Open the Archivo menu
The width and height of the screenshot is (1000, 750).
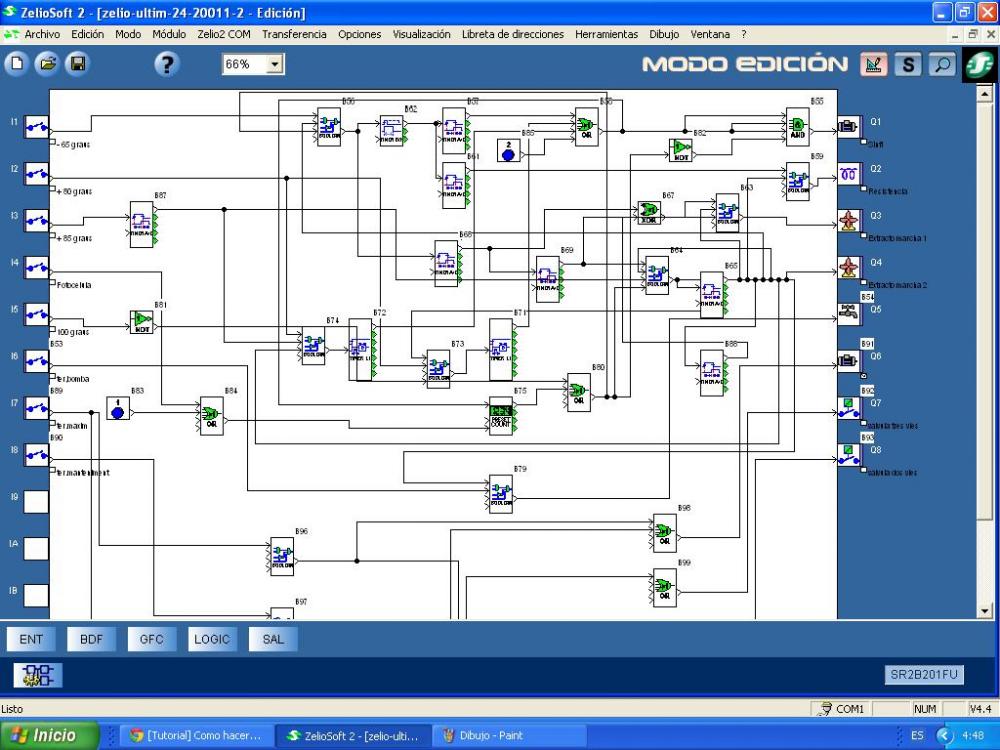[42, 34]
